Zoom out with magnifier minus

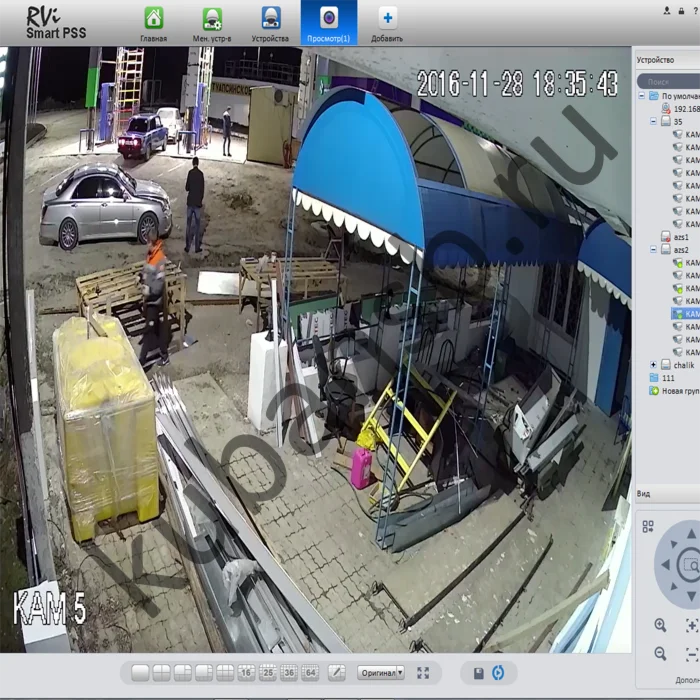pos(660,654)
